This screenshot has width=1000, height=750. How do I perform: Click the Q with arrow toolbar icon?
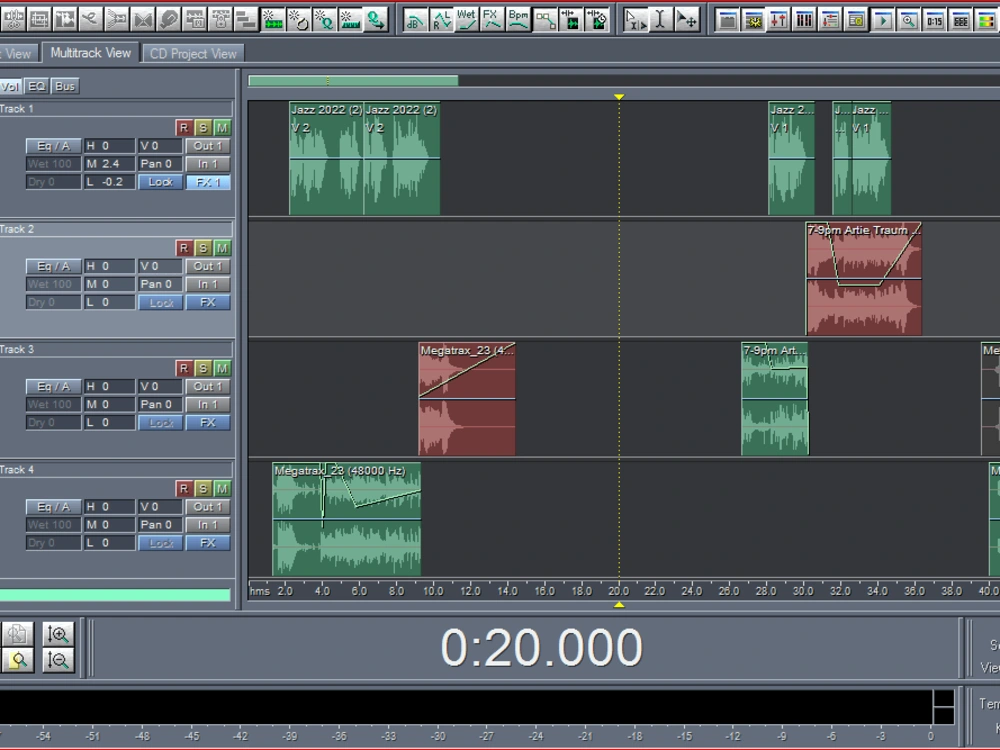pos(376,19)
